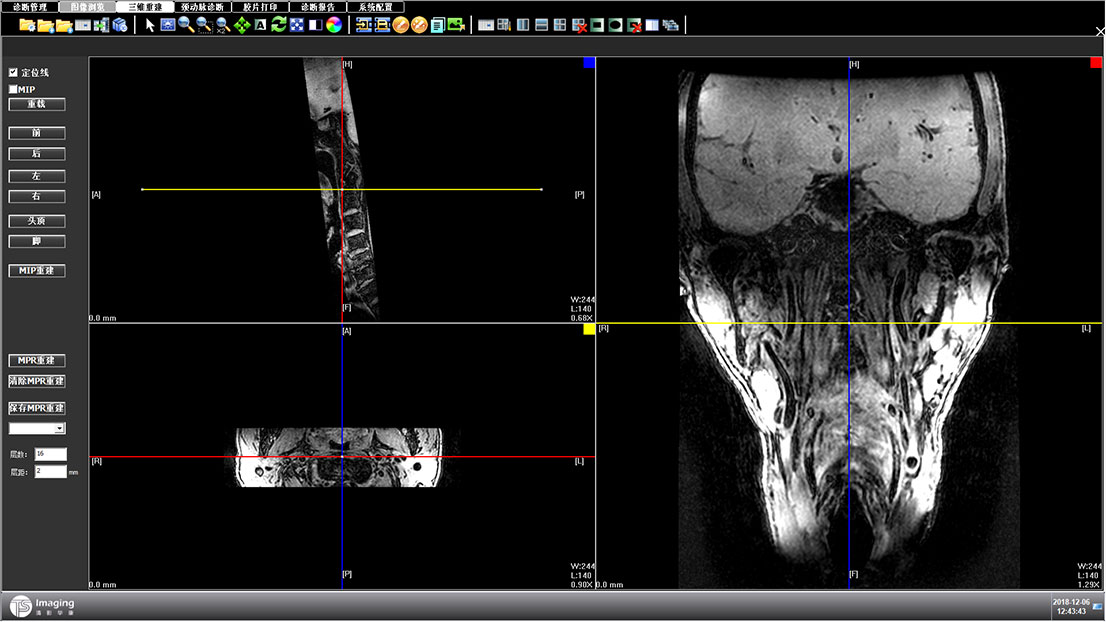Image resolution: width=1106 pixels, height=622 pixels.
Task: Toggle the 定位线 checkbox
Action: pos(13,73)
